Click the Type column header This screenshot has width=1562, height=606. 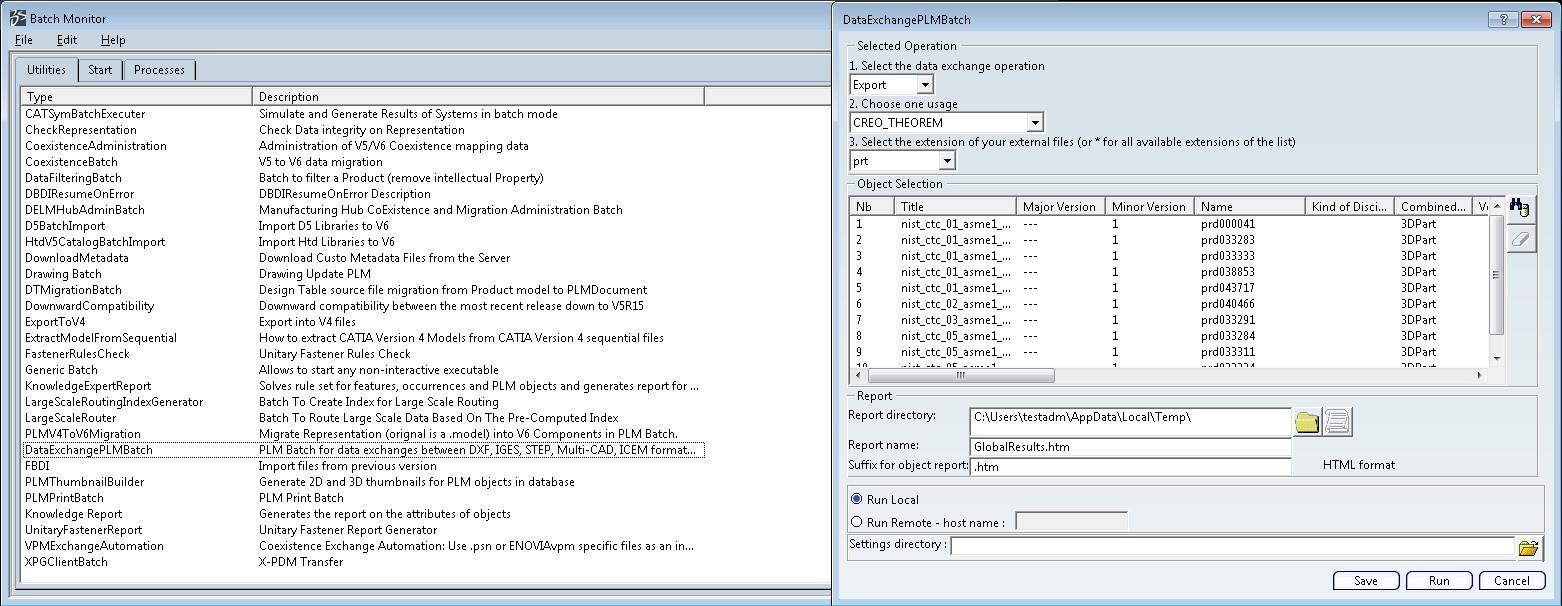tap(136, 96)
